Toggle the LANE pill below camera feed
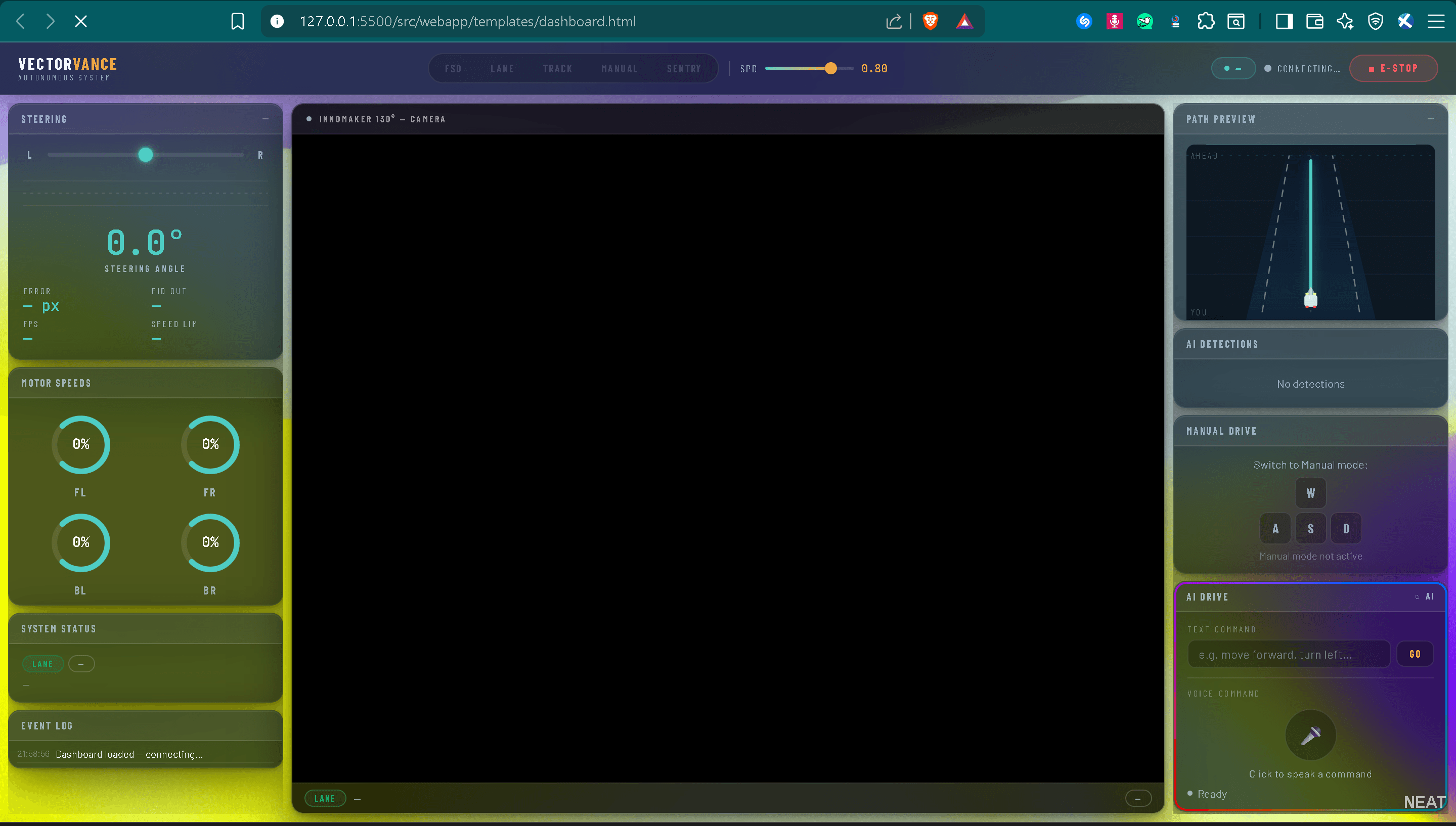The width and height of the screenshot is (1456, 826). tap(325, 798)
